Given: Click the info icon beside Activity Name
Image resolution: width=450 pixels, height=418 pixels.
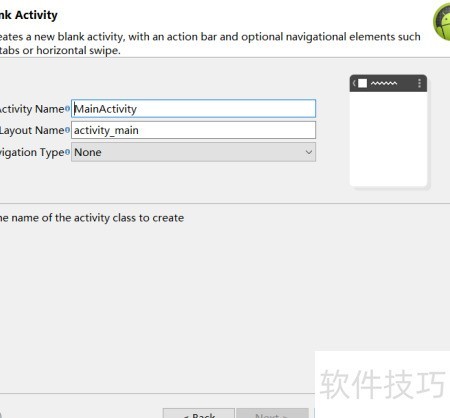Looking at the screenshot, I should pos(68,108).
